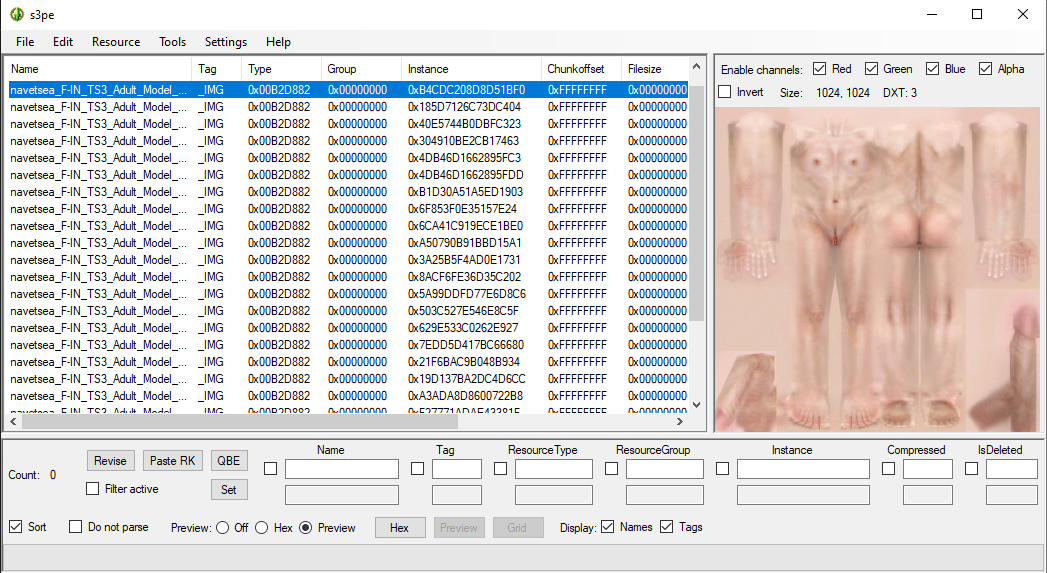Viewport: 1047px width, 573px height.
Task: Select row with instance 0x304910BE2CB17463
Action: (x=348, y=141)
